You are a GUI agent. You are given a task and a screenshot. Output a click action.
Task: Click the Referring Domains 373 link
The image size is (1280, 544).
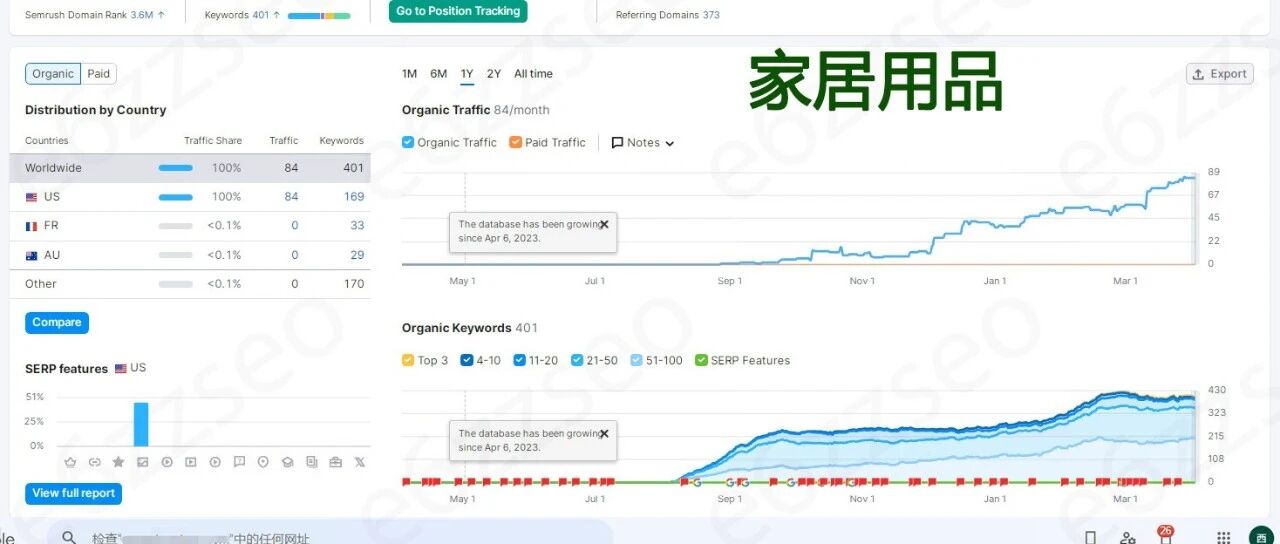[x=667, y=15]
